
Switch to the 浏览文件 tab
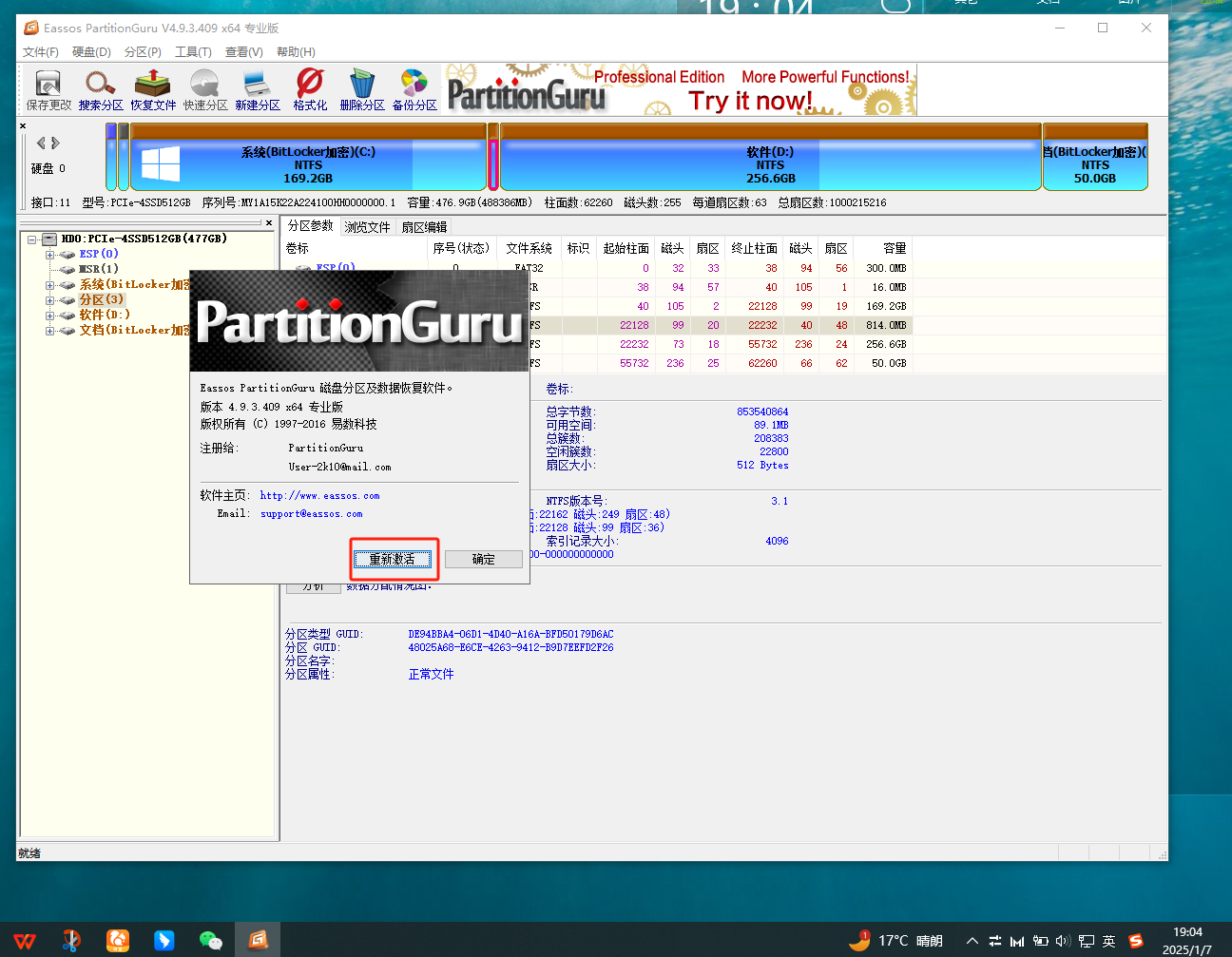click(367, 227)
